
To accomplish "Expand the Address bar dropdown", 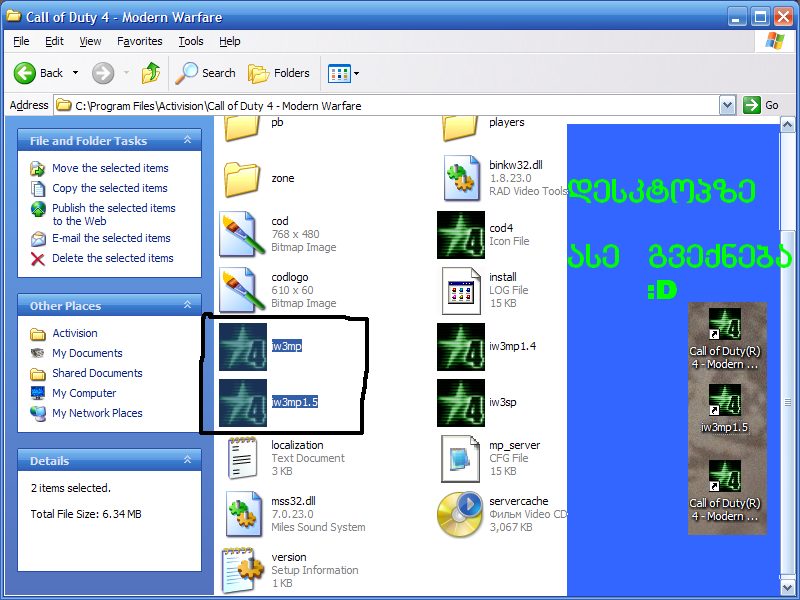I will (x=727, y=106).
